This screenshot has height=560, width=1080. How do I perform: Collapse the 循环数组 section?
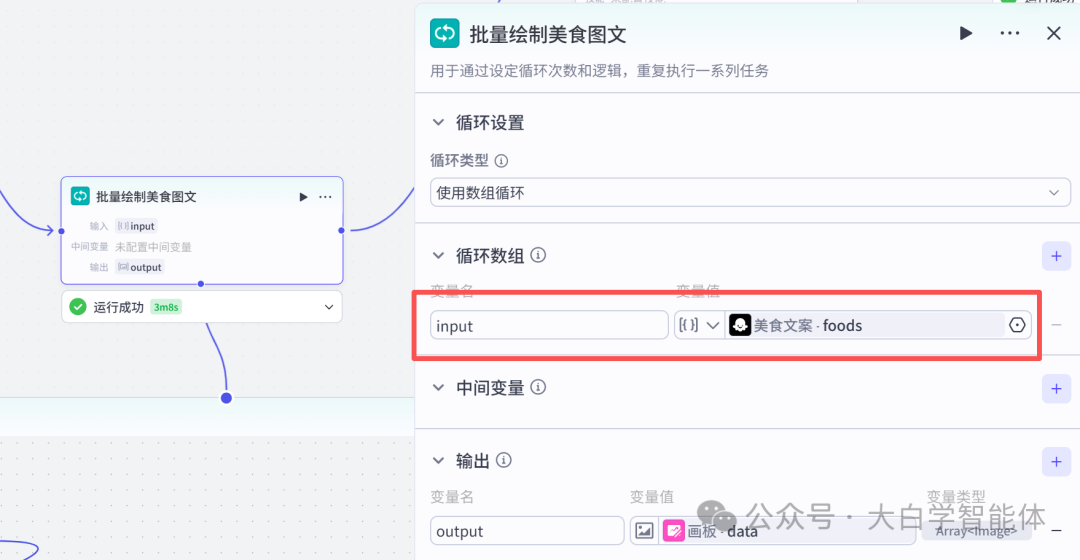click(439, 256)
